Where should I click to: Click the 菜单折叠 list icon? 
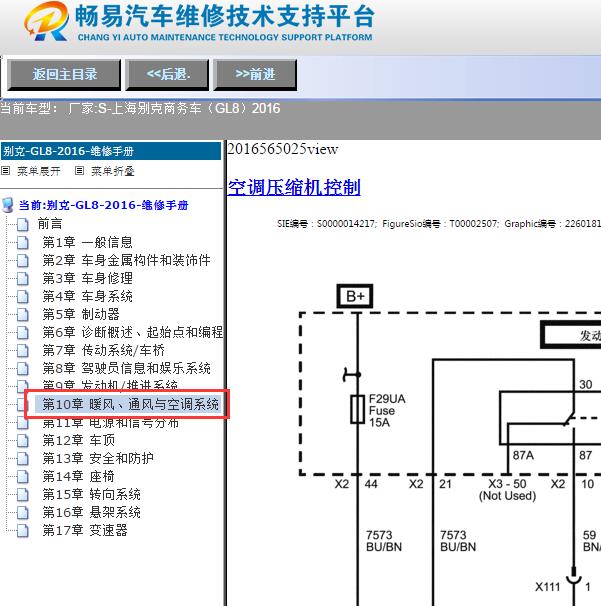tap(79, 170)
